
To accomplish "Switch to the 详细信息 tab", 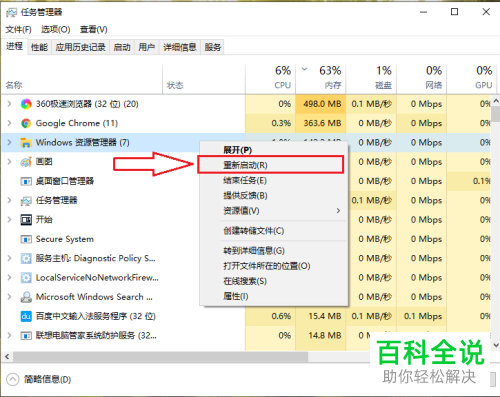I will click(180, 47).
